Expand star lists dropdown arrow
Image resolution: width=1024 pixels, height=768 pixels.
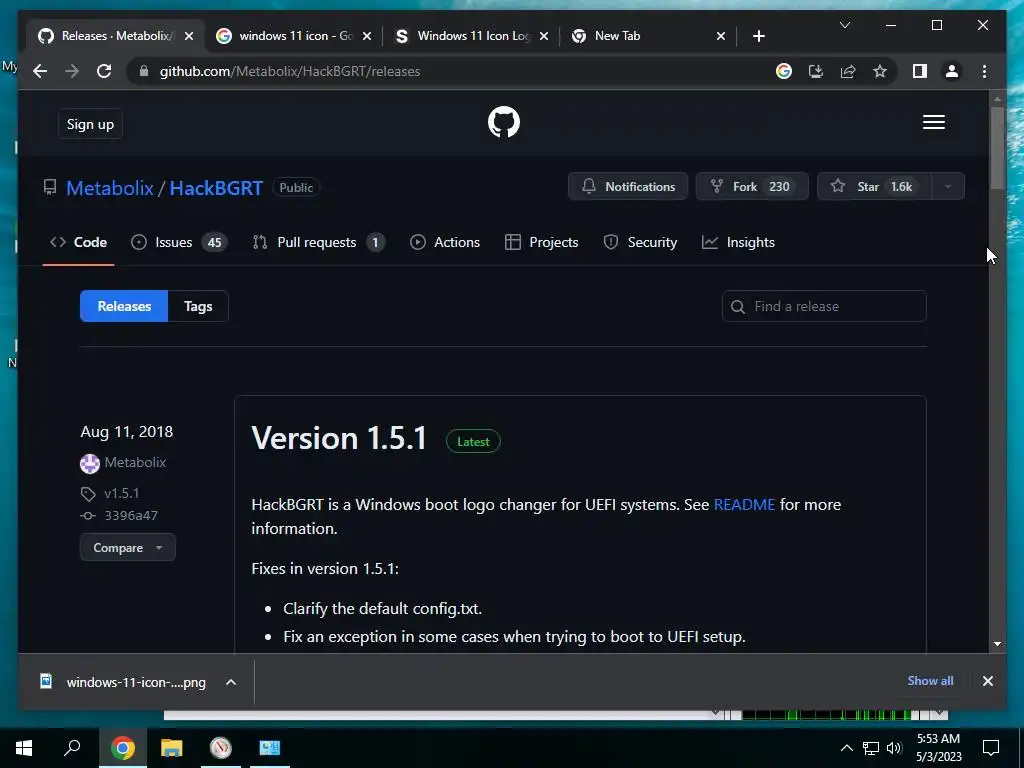click(x=948, y=186)
